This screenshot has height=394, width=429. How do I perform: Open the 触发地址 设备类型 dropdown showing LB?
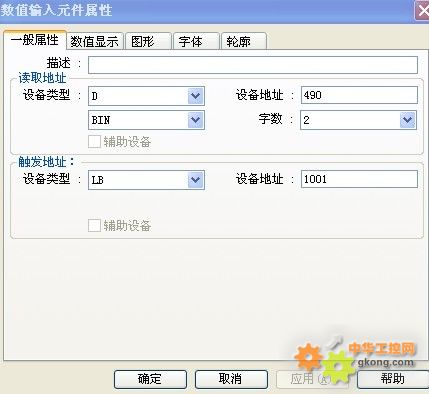146,180
